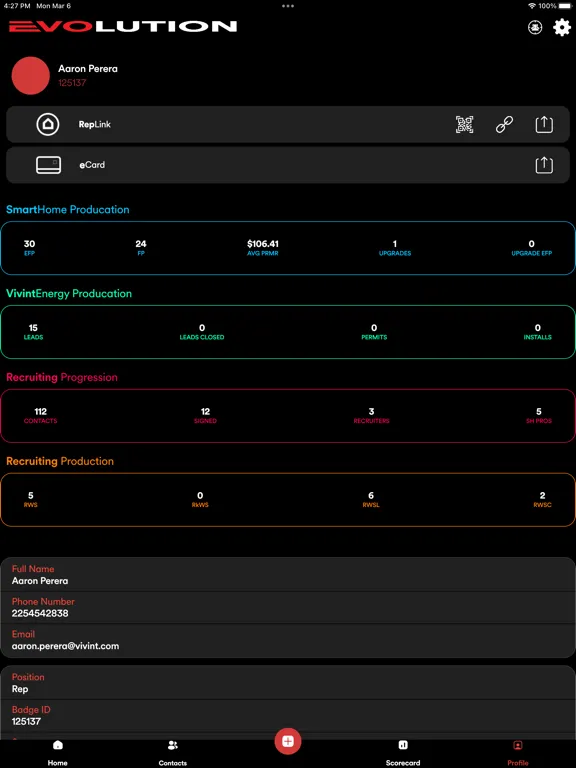Tap the Evolution logo
This screenshot has height=768, width=576.
tap(123, 26)
